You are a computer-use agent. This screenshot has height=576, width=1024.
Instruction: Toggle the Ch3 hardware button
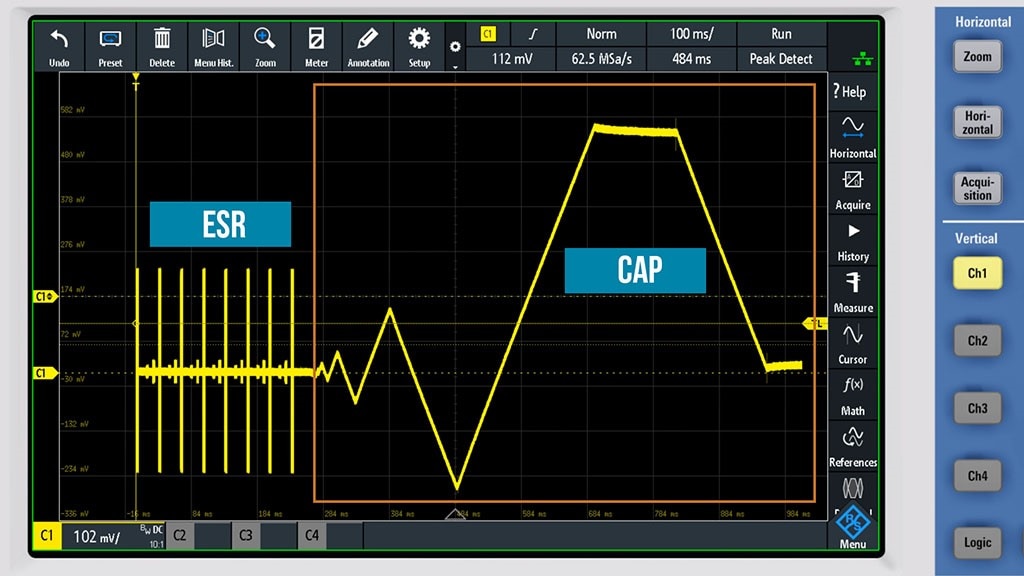[977, 408]
